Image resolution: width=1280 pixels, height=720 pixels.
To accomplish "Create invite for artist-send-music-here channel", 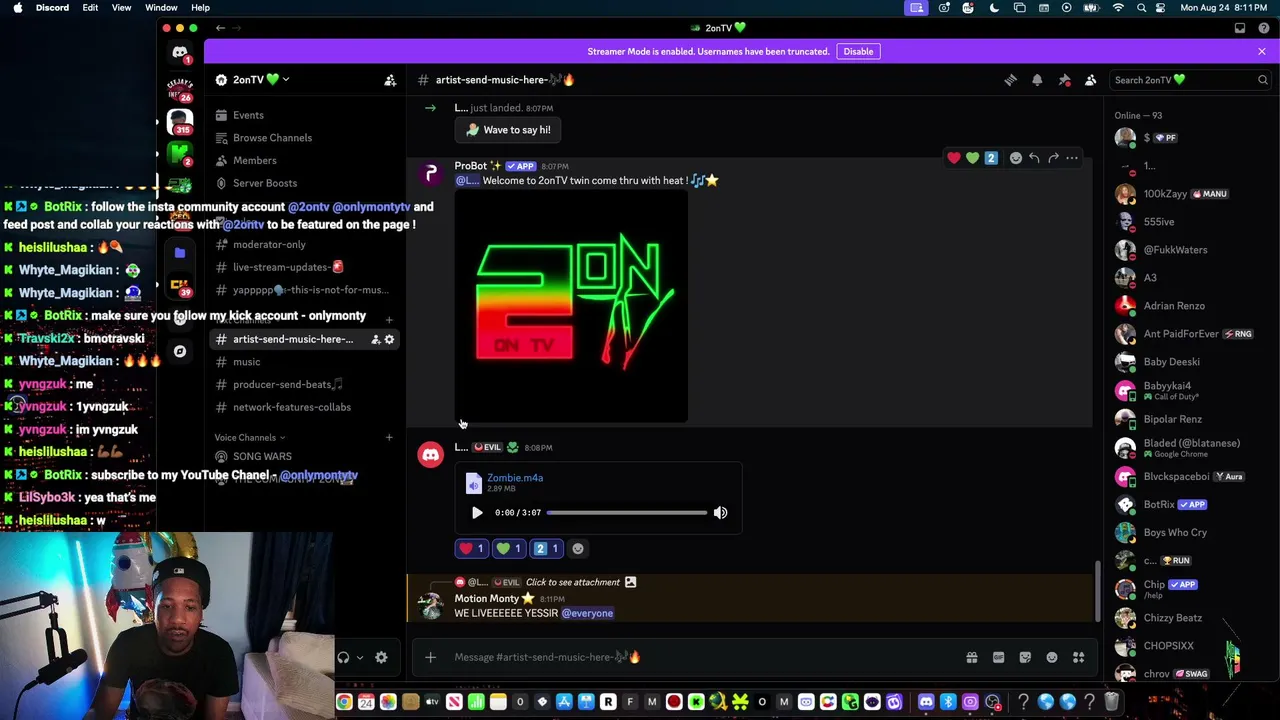I will pyautogui.click(x=376, y=340).
